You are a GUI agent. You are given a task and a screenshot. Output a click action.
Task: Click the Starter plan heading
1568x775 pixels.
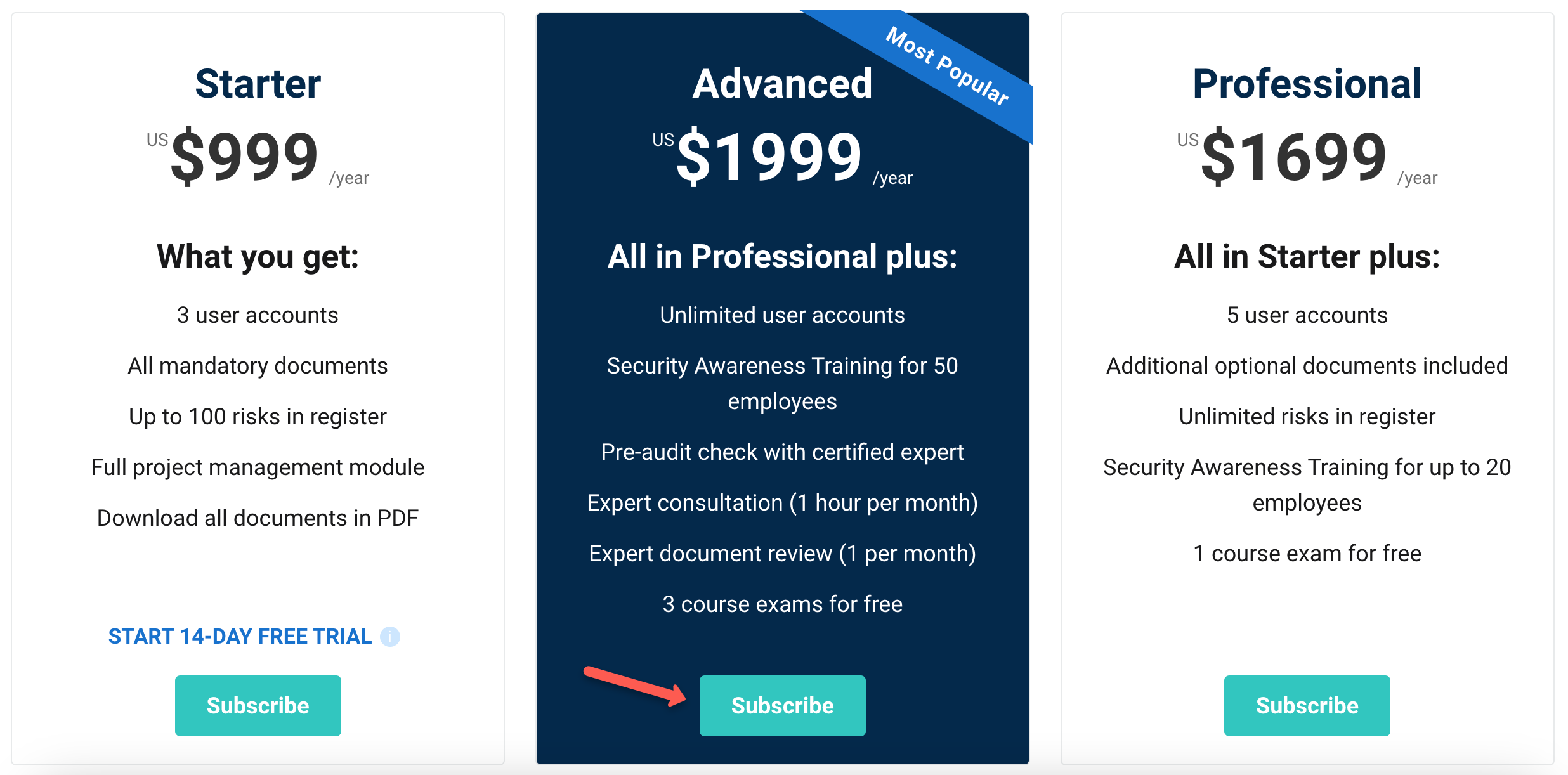click(x=257, y=83)
